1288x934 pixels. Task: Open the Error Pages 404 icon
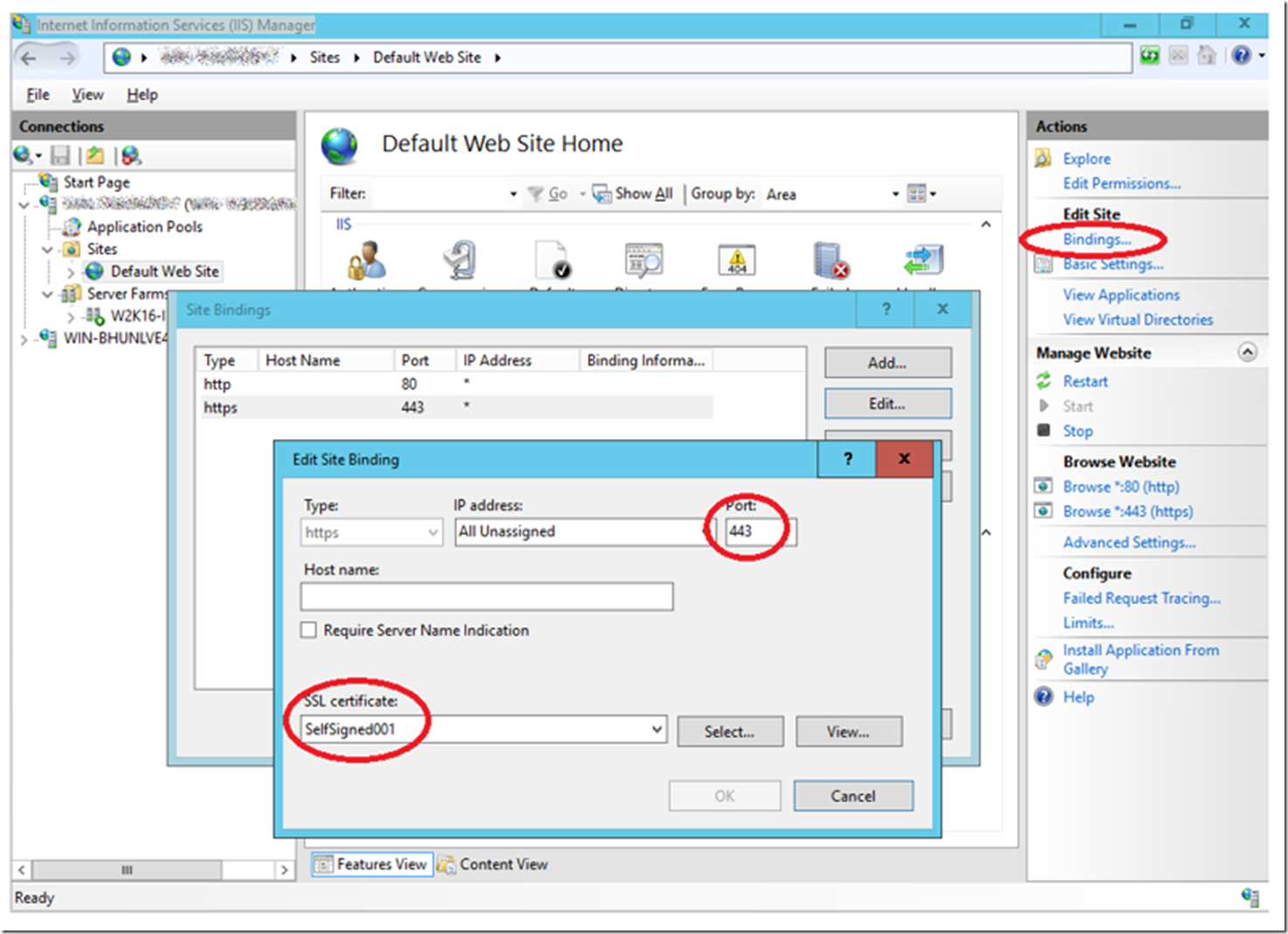coord(737,261)
